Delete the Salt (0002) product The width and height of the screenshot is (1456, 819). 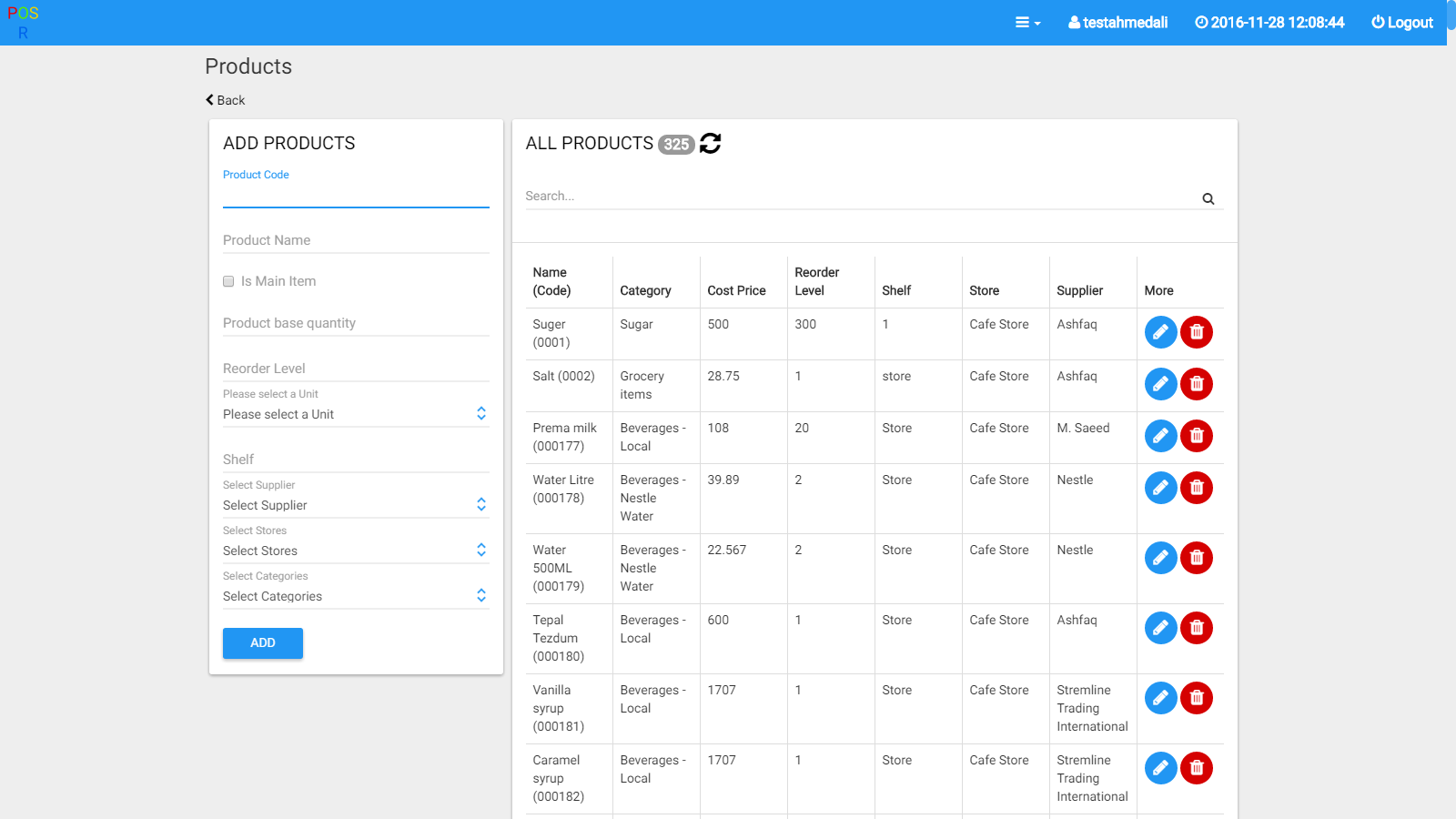pos(1196,384)
